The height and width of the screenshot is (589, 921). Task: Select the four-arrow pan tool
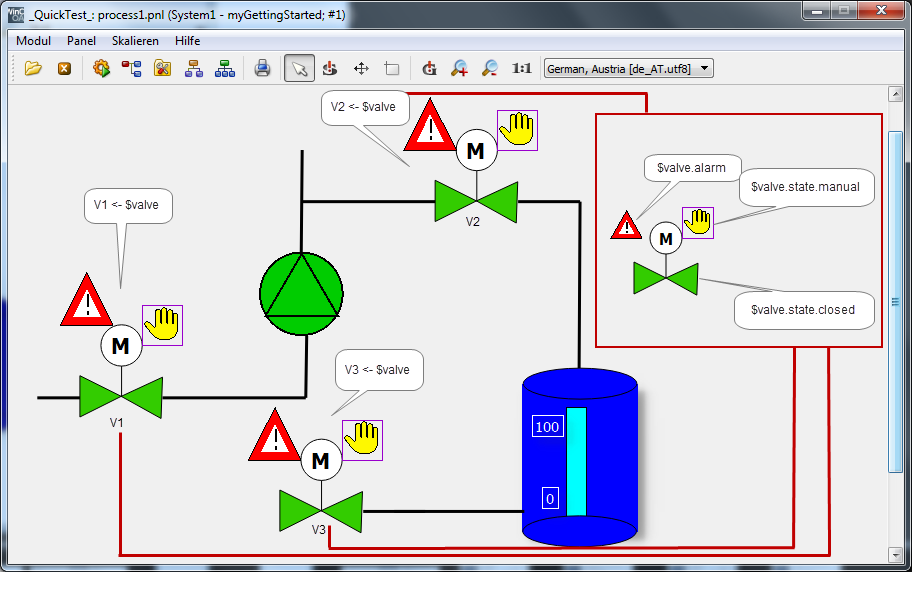pos(361,69)
